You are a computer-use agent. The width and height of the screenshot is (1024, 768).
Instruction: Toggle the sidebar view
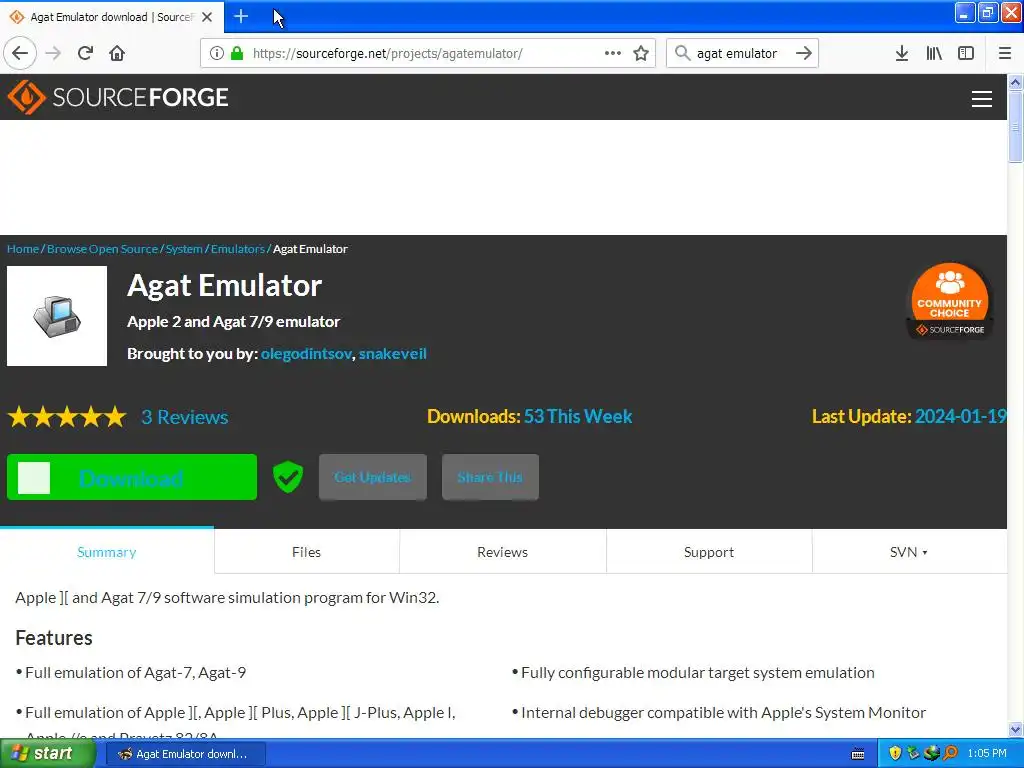tap(966, 53)
